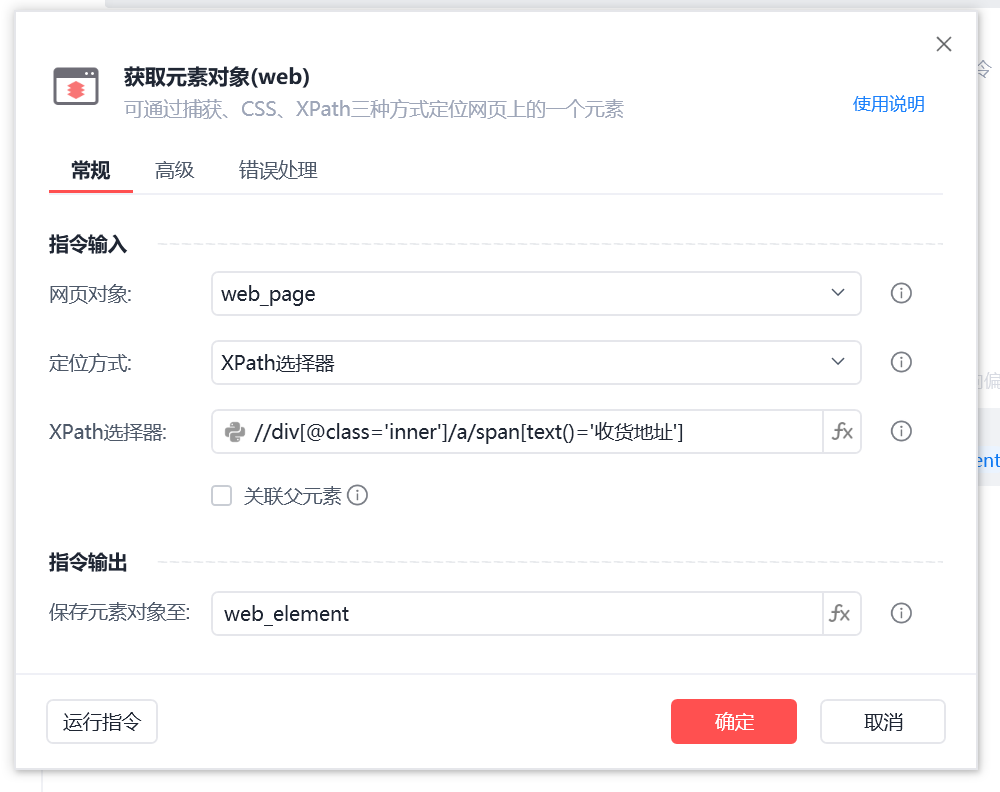Click the 获取元素对象 window icon in header
The height and width of the screenshot is (792, 1000).
[x=76, y=88]
